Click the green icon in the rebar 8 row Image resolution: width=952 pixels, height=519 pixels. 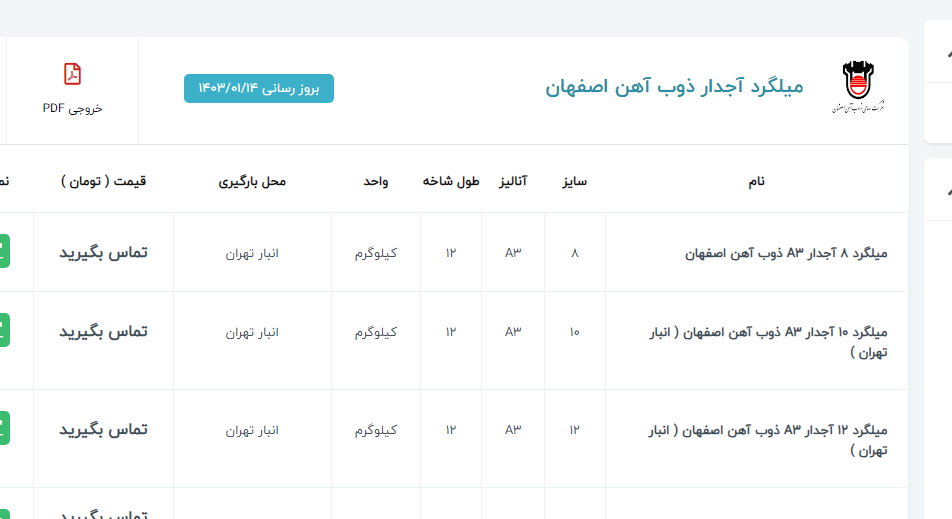point(4,252)
